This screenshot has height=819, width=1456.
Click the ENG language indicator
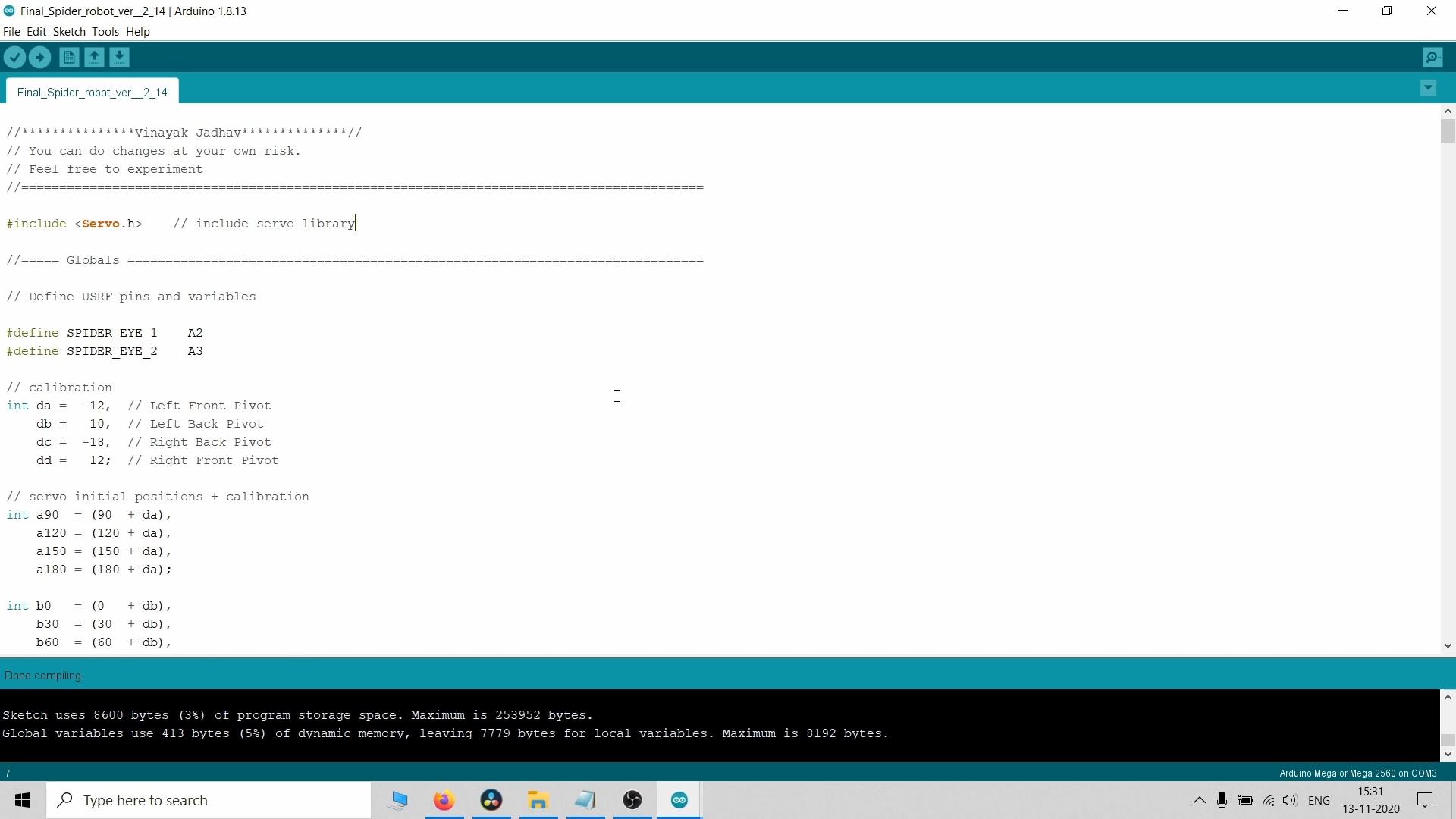(x=1319, y=800)
